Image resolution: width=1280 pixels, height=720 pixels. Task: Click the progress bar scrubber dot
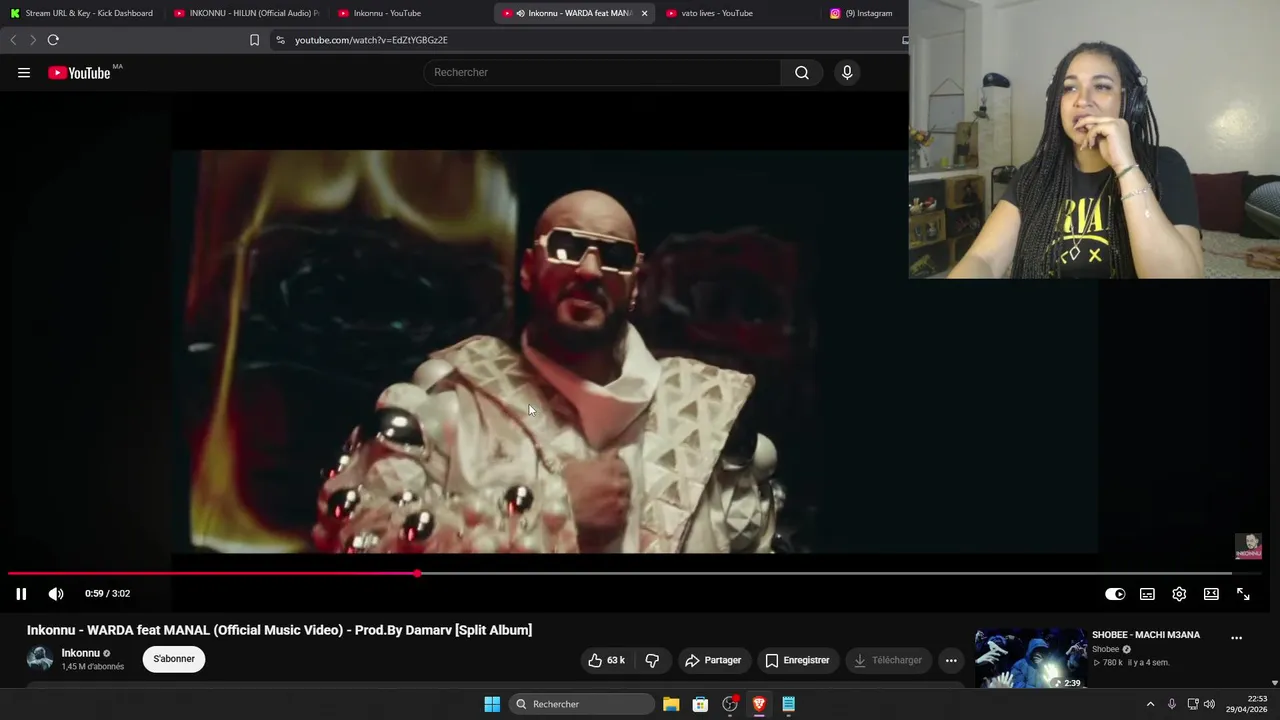[x=417, y=574]
